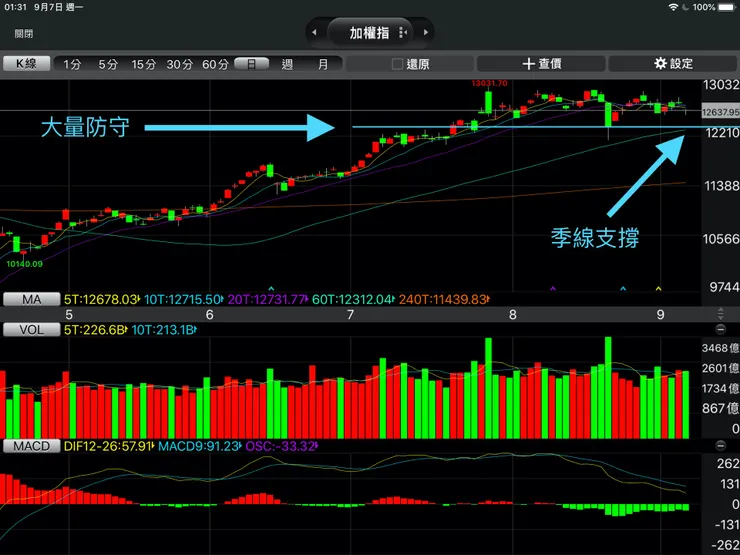Tap month 5 label on date axis
Image resolution: width=740 pixels, height=555 pixels.
tap(69, 315)
